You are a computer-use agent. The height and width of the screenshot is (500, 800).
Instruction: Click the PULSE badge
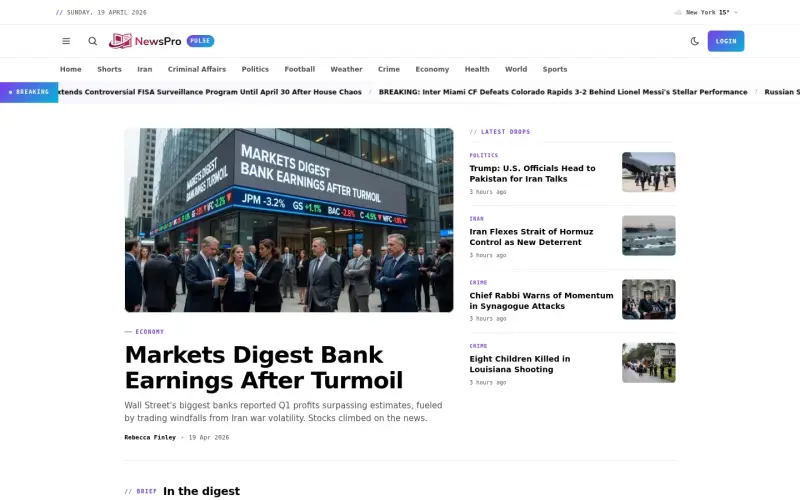coord(200,41)
